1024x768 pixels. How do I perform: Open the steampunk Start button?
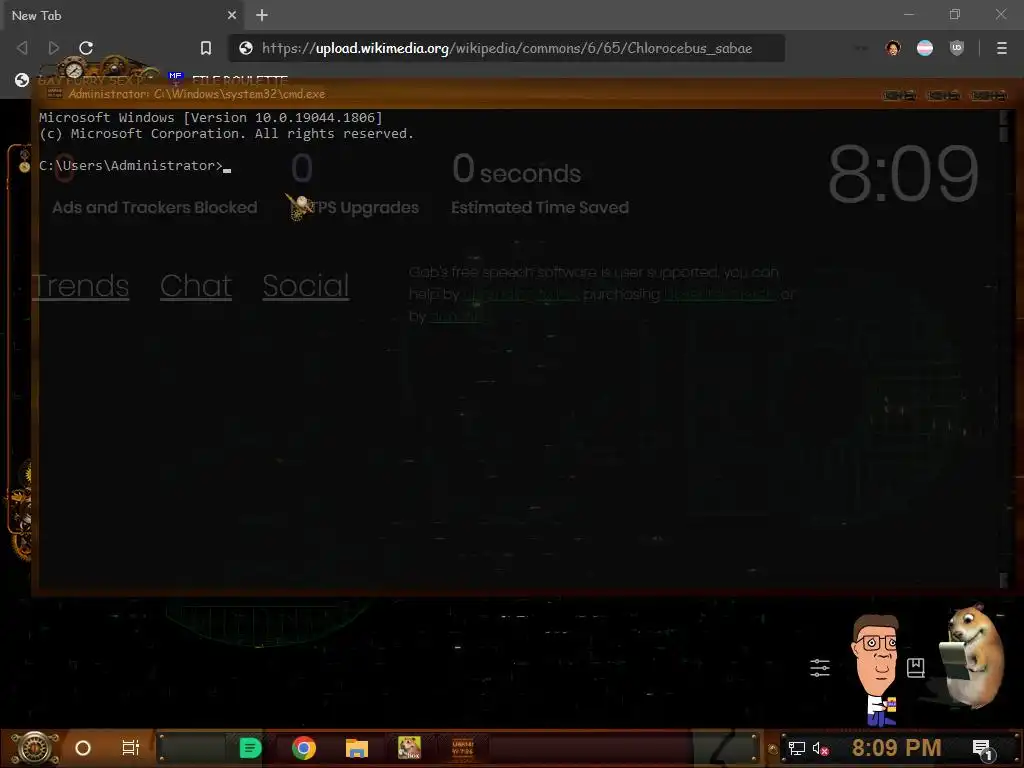(34, 748)
